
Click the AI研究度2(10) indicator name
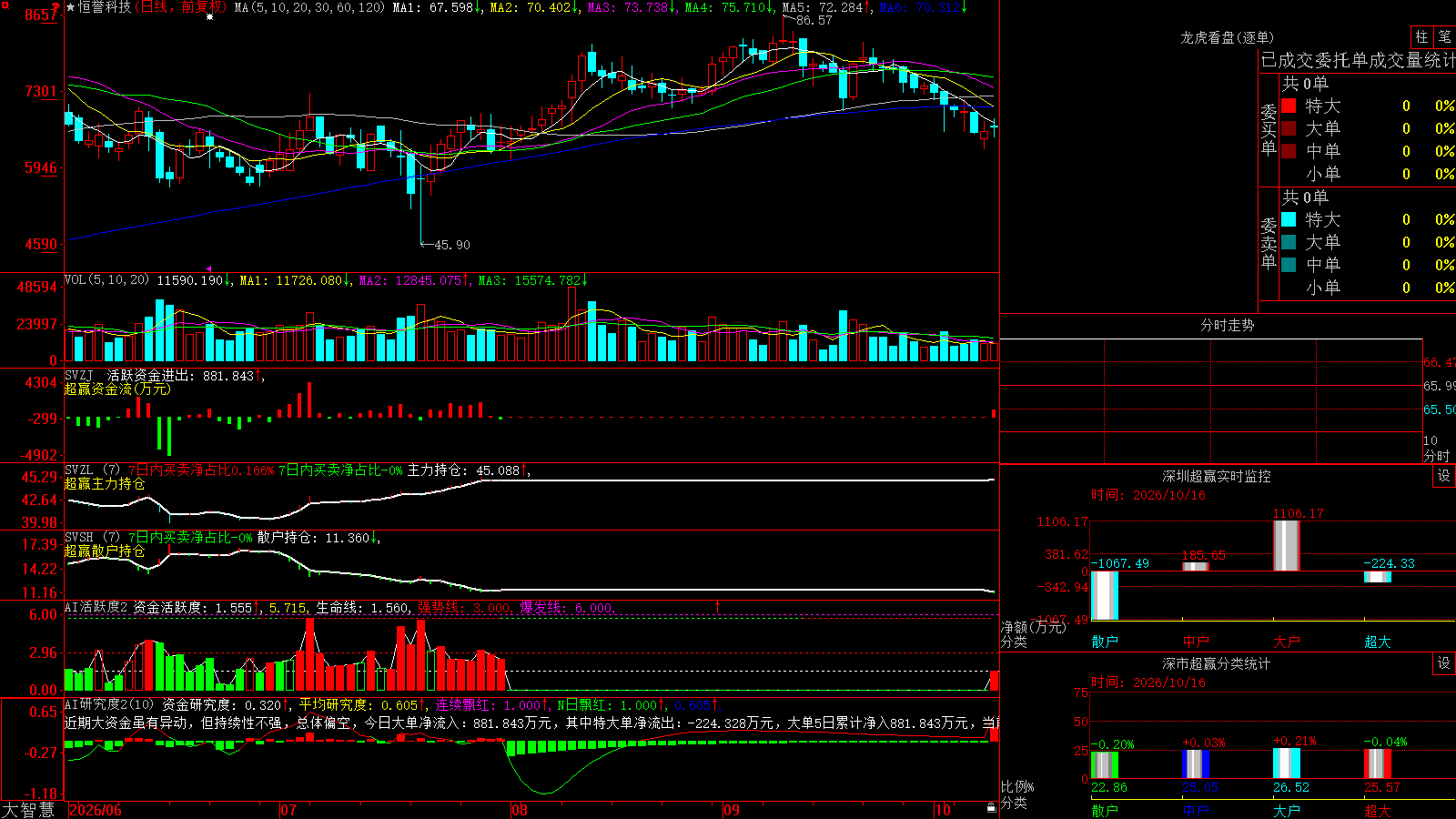click(x=110, y=704)
